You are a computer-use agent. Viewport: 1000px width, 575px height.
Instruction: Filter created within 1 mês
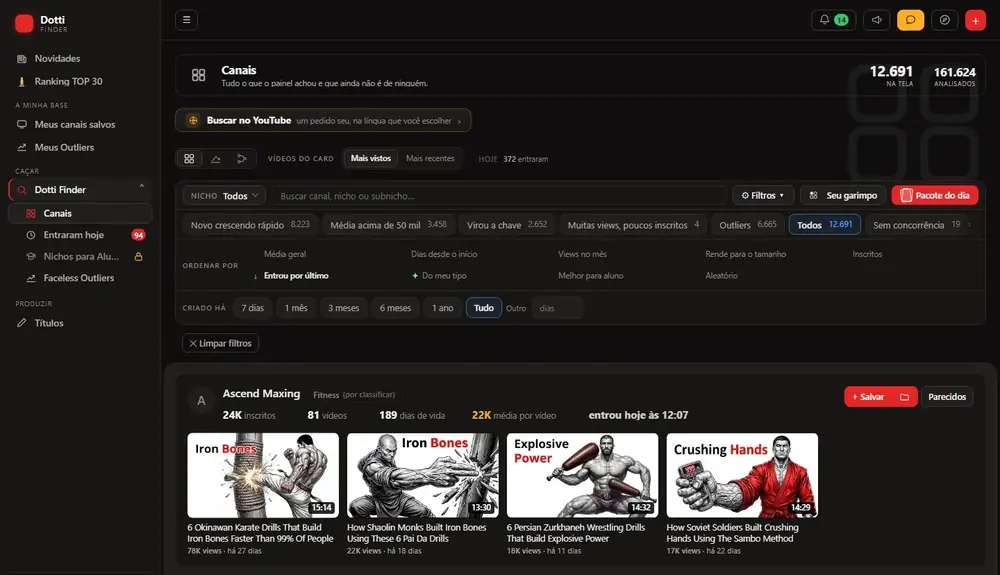(x=296, y=308)
